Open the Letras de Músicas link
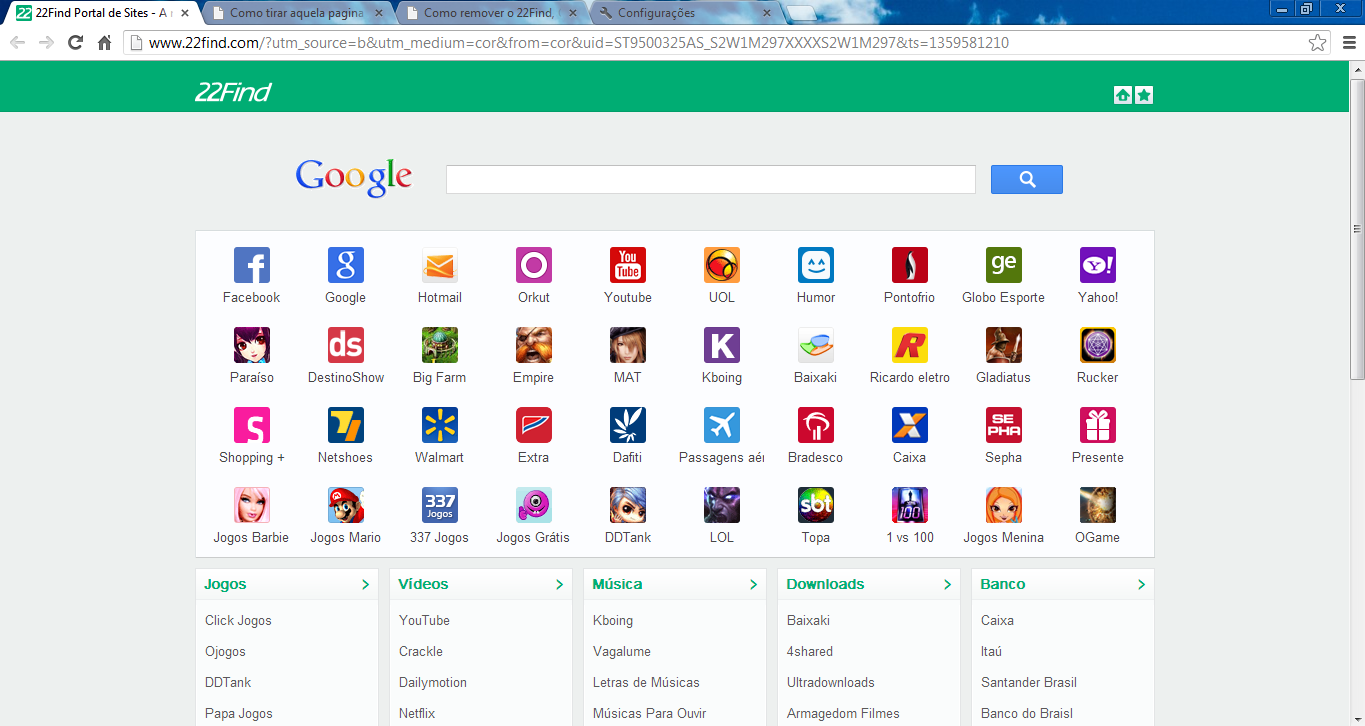The image size is (1365, 726). [x=646, y=682]
